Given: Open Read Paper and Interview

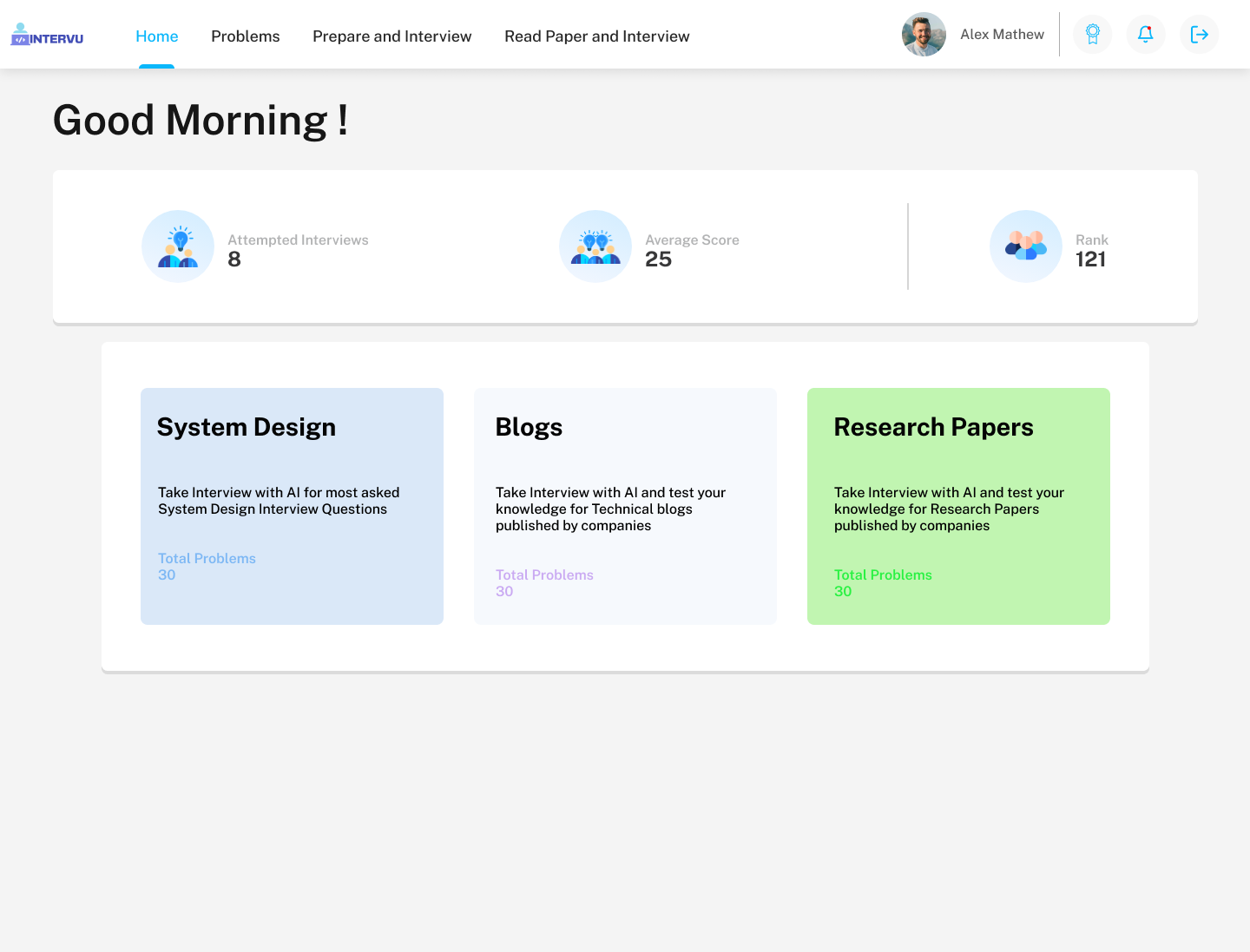Looking at the screenshot, I should [x=597, y=36].
